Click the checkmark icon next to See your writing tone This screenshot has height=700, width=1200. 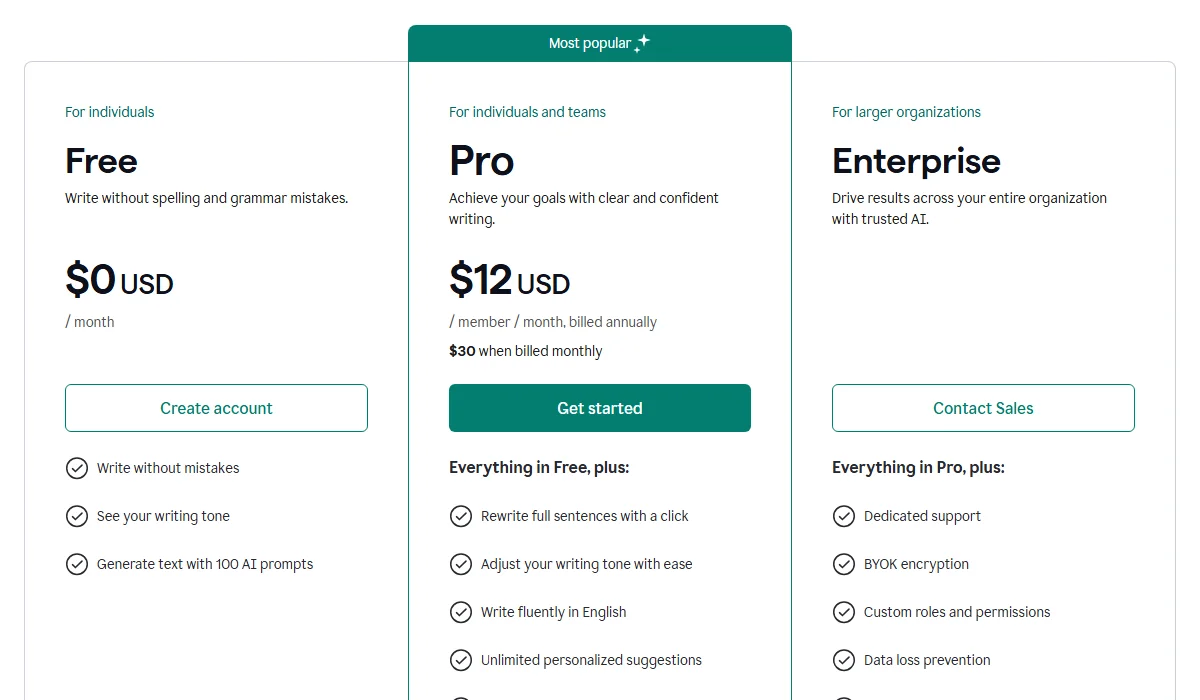click(78, 516)
